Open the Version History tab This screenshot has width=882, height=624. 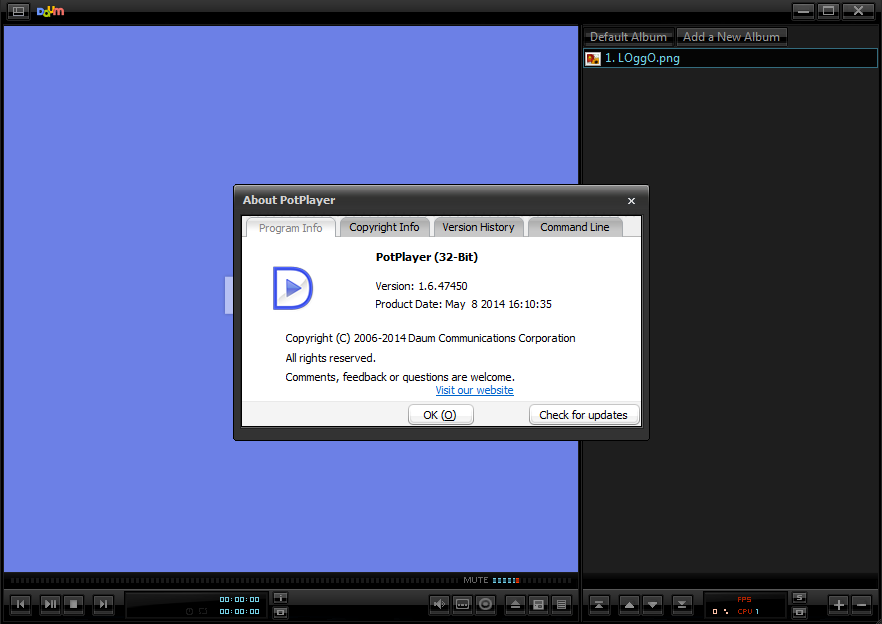[478, 227]
